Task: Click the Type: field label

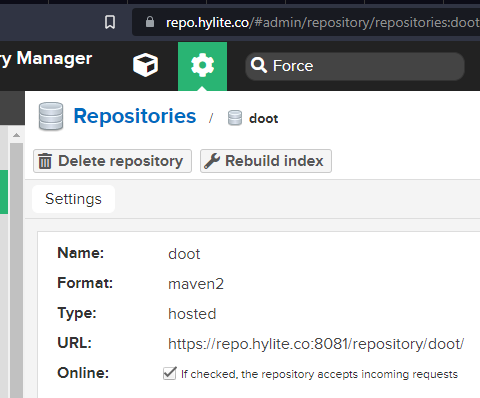Action: (77, 313)
